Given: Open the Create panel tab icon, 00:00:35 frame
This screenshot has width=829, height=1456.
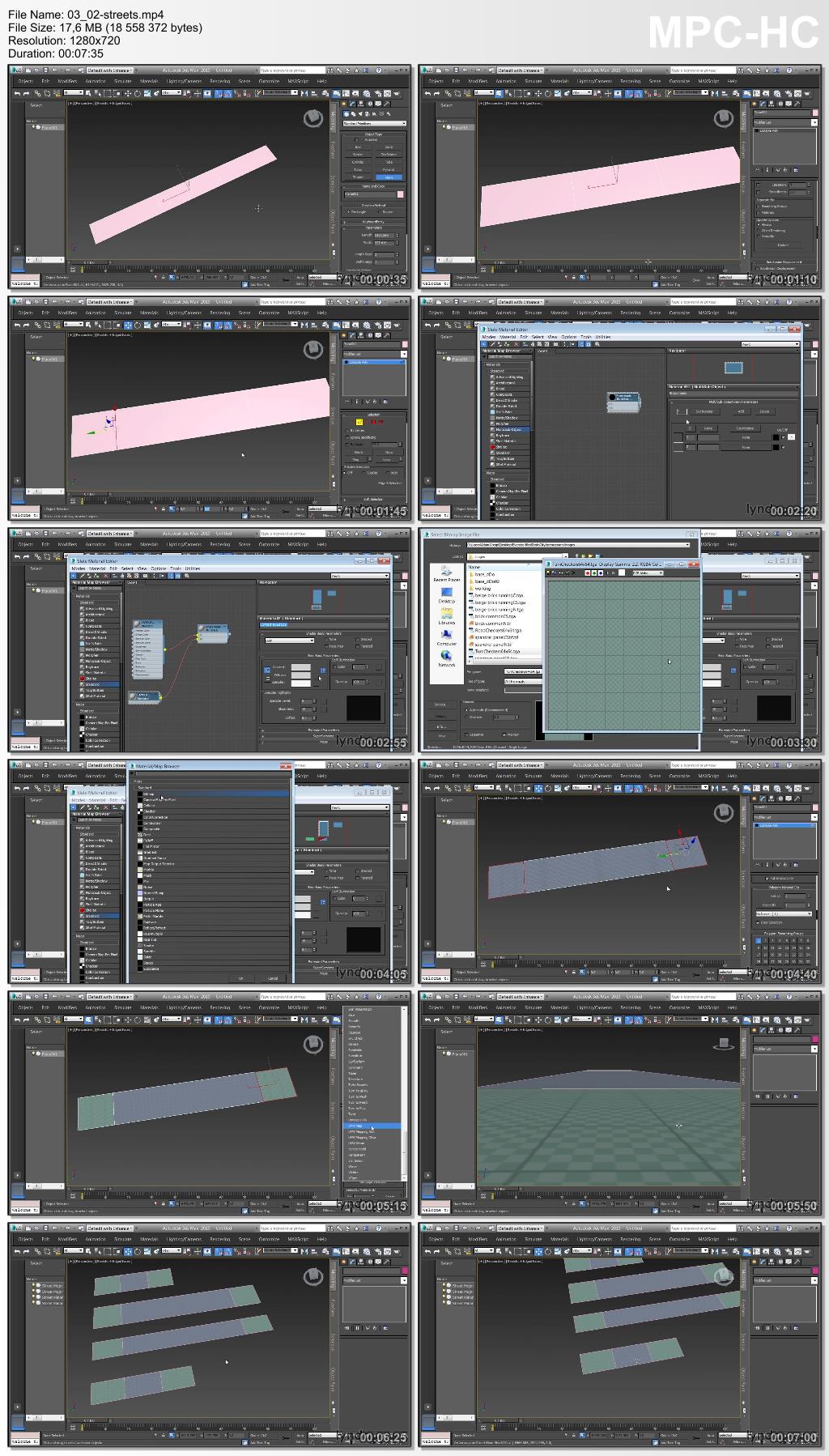Looking at the screenshot, I should pyautogui.click(x=344, y=104).
